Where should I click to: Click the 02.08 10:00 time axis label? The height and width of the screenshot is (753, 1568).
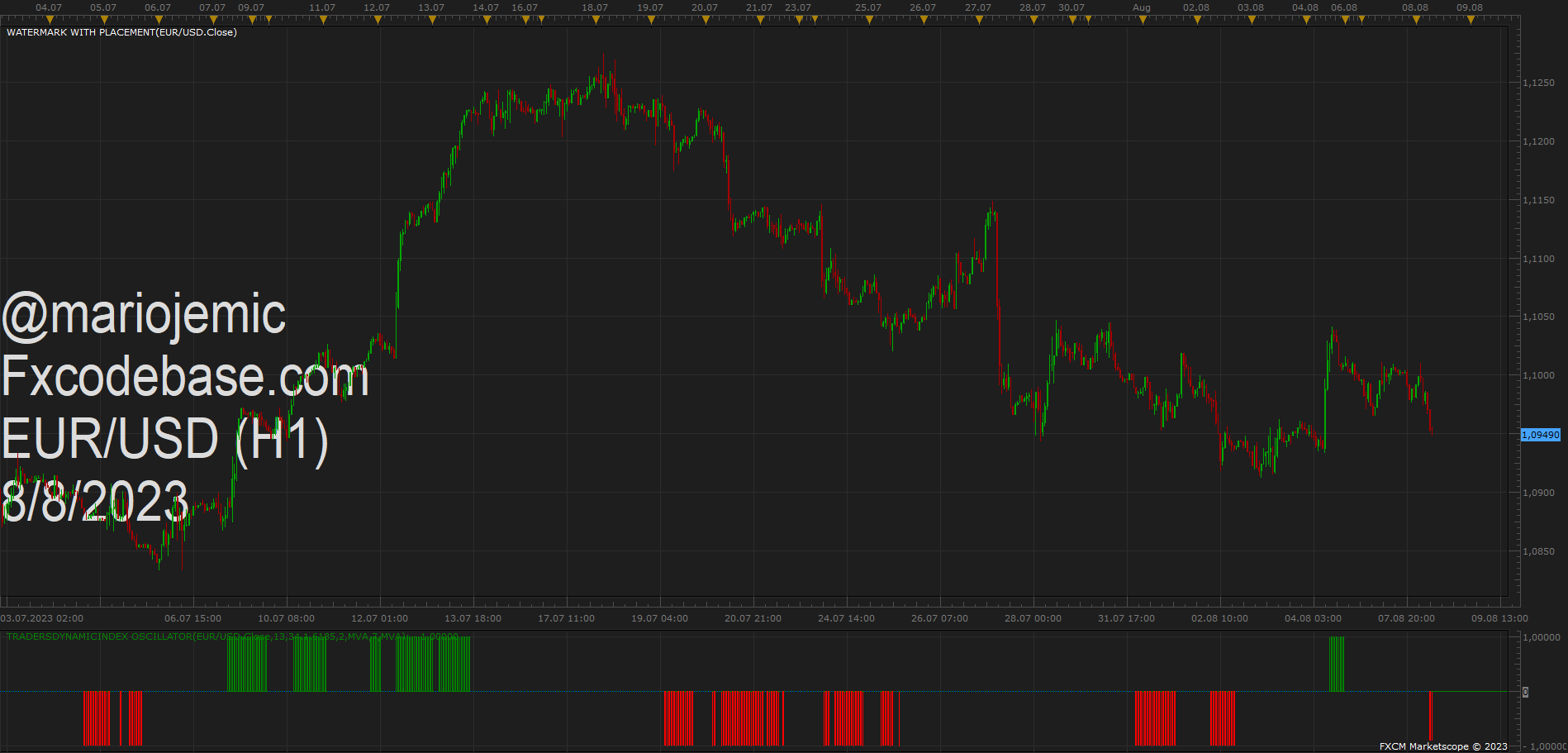[x=1219, y=618]
